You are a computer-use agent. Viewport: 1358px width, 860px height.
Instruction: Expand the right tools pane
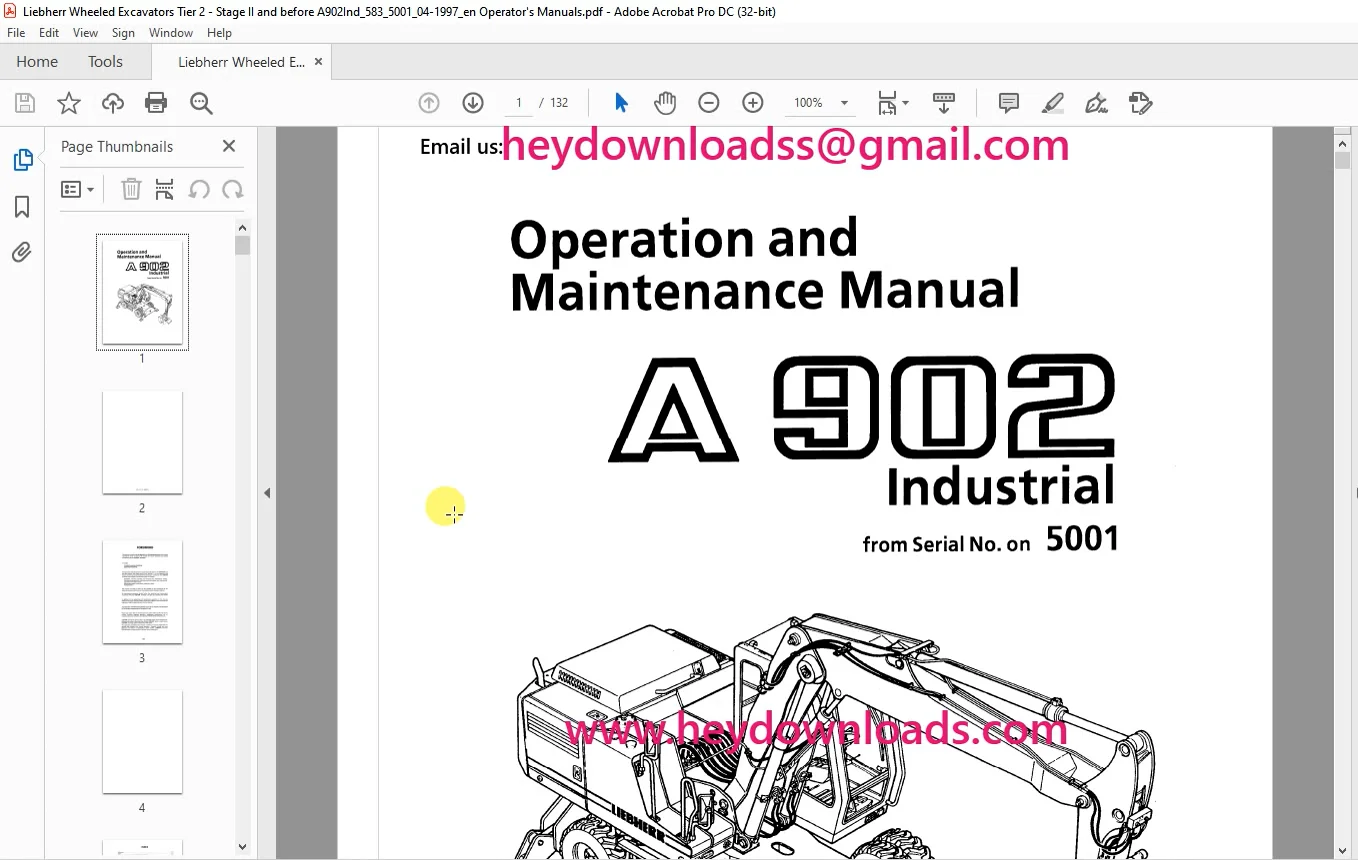[x=1355, y=493]
